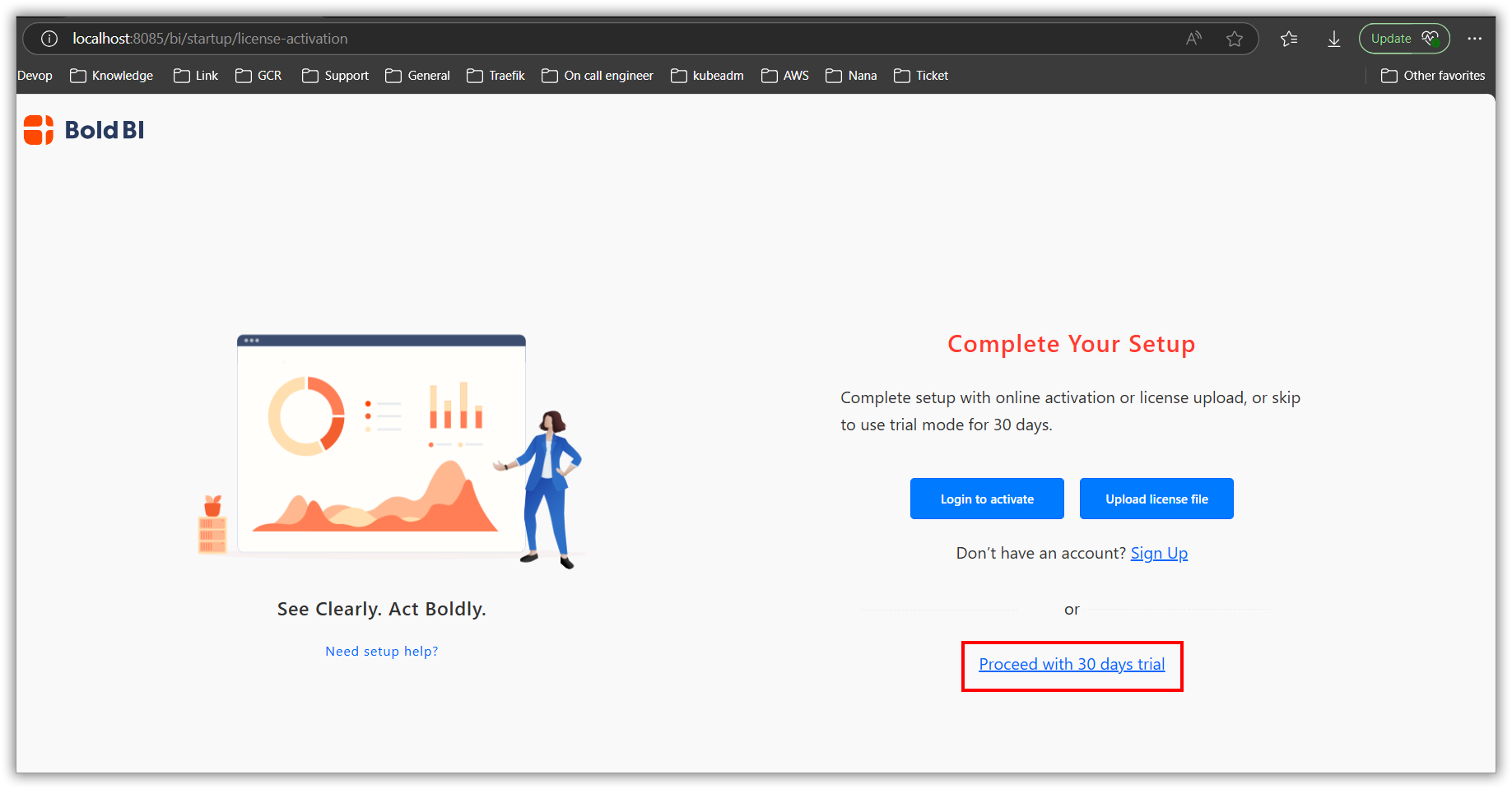The height and width of the screenshot is (789, 1512).
Task: Open the Traefik bookmarks folder
Action: [495, 75]
